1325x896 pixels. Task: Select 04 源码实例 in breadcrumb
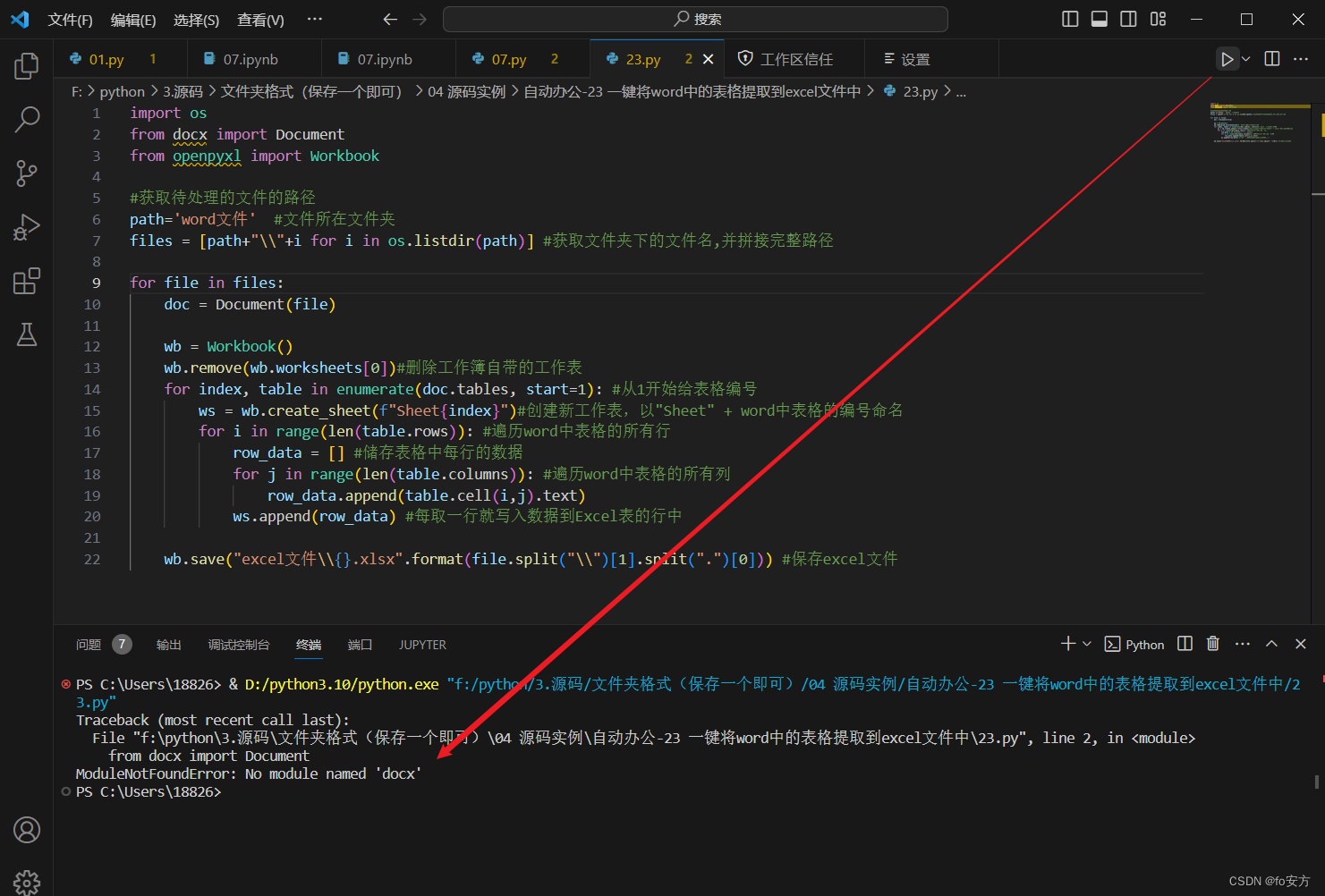tap(466, 91)
